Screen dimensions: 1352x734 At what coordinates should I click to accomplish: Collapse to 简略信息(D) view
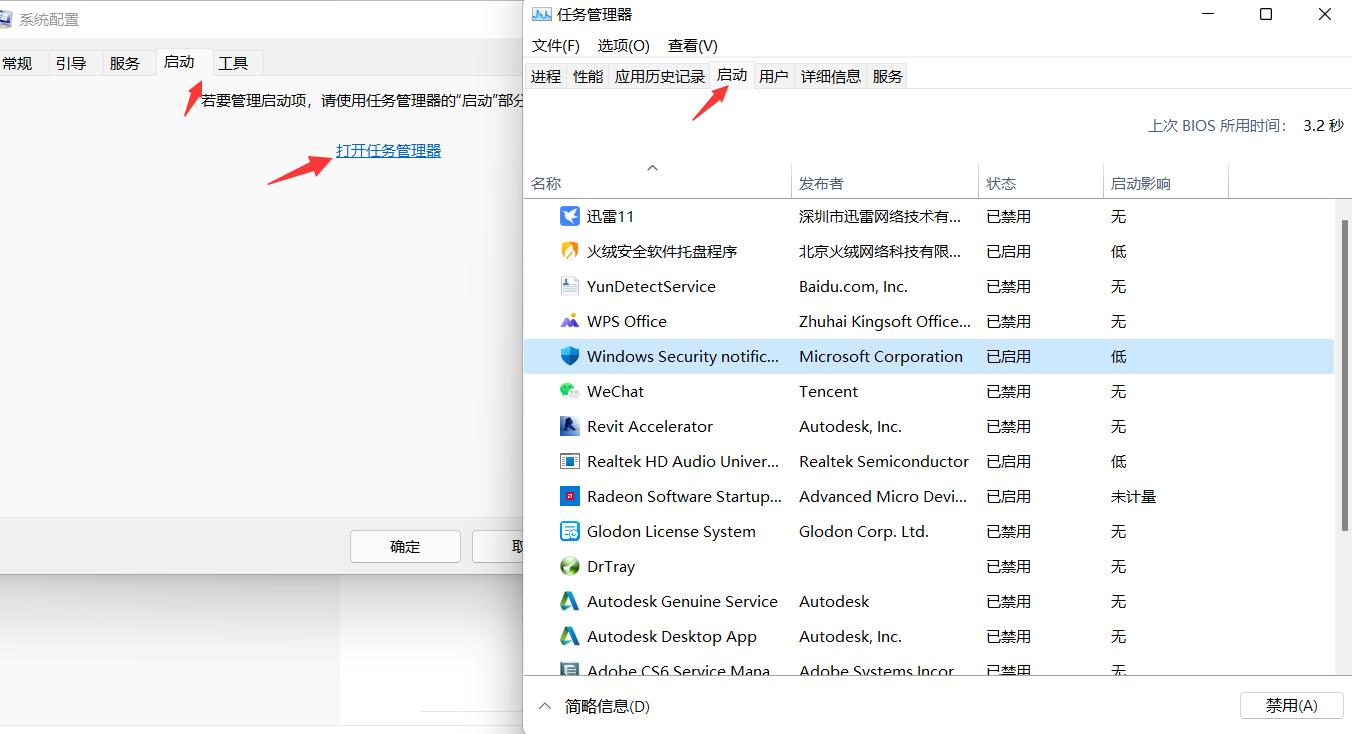coord(594,706)
